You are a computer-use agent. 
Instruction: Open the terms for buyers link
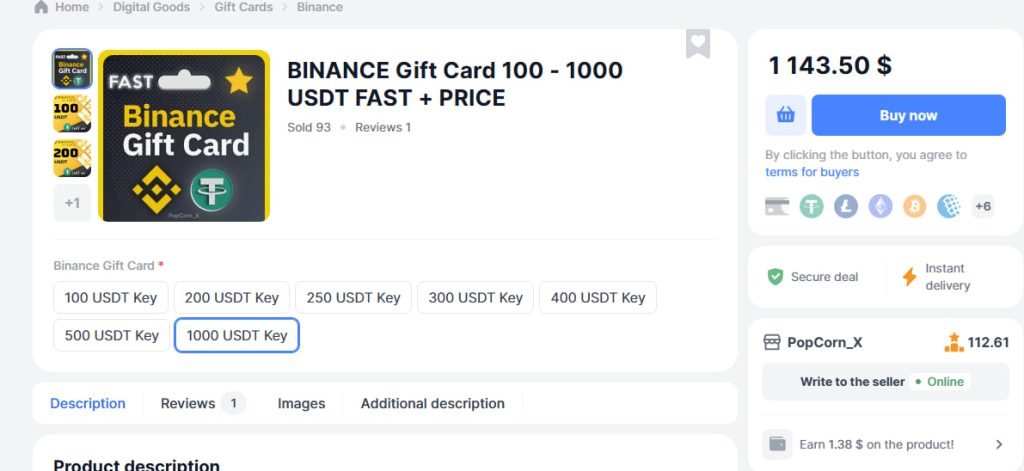click(x=812, y=172)
